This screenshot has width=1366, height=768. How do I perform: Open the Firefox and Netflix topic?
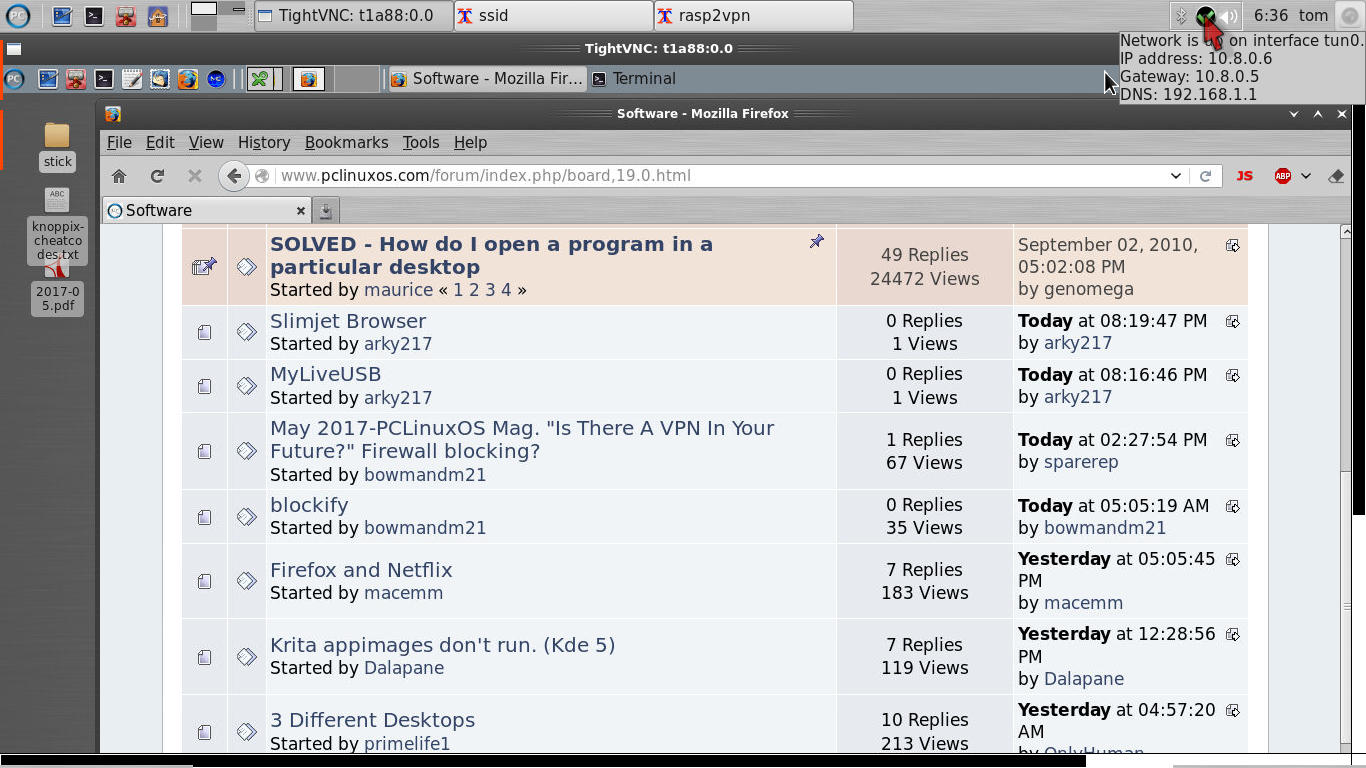click(360, 569)
